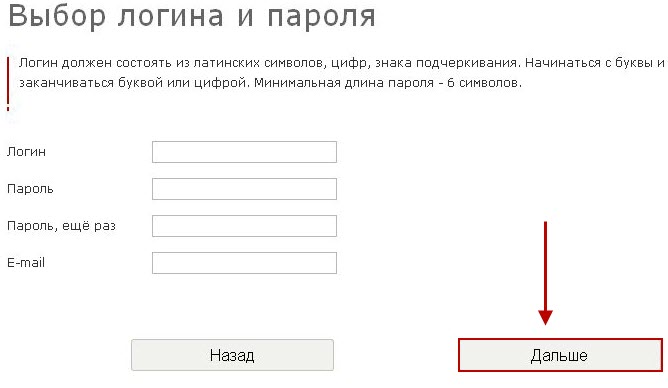This screenshot has height=388, width=668.
Task: Continue by clicking the Дальше button
Action: pos(560,355)
